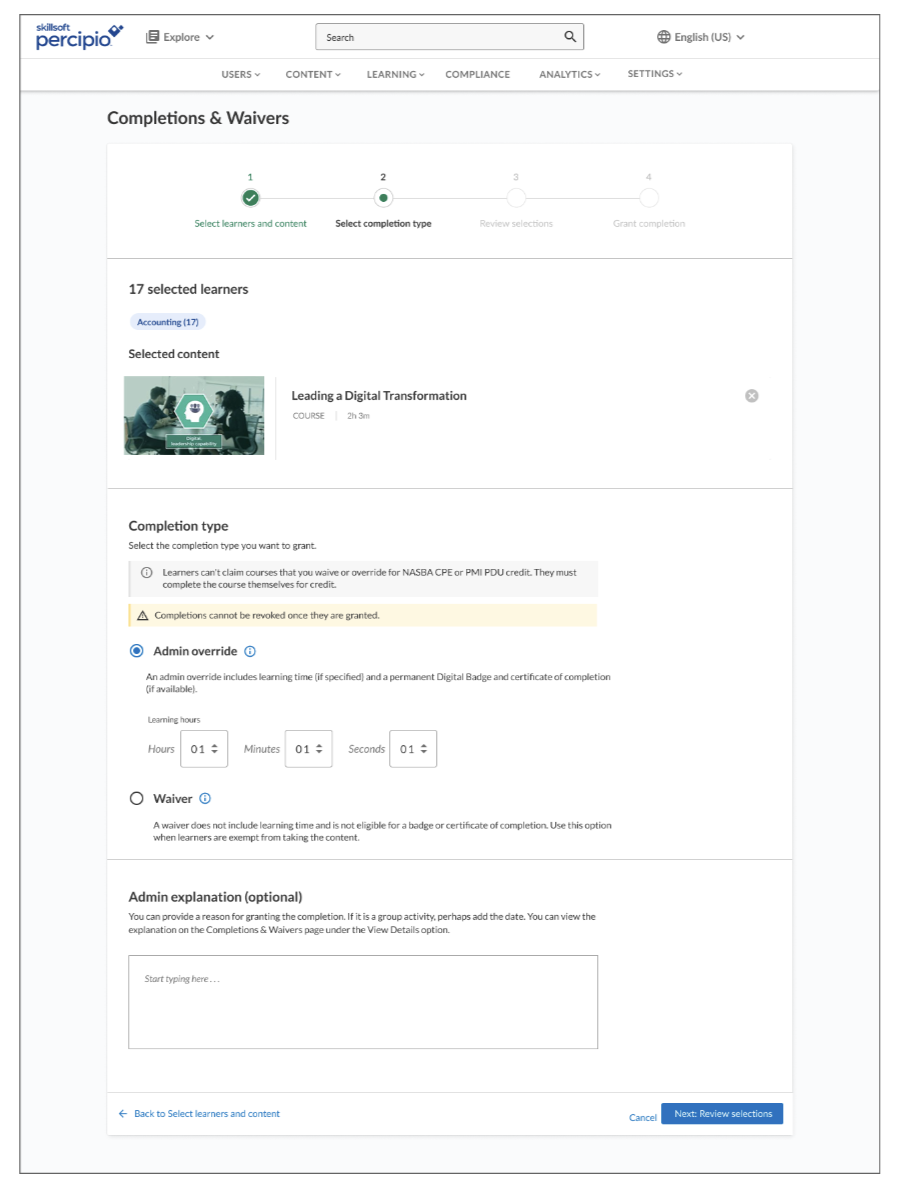Viewport: 906px width, 1194px height.
Task: Adjust the Minutes stepper arrows
Action: pos(319,749)
